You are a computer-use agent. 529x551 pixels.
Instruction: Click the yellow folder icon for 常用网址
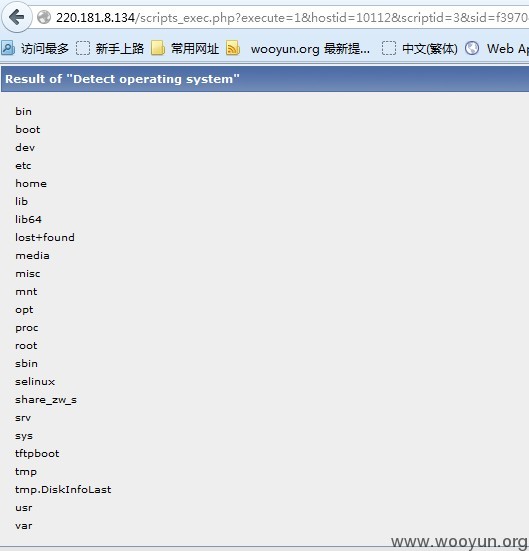click(158, 48)
